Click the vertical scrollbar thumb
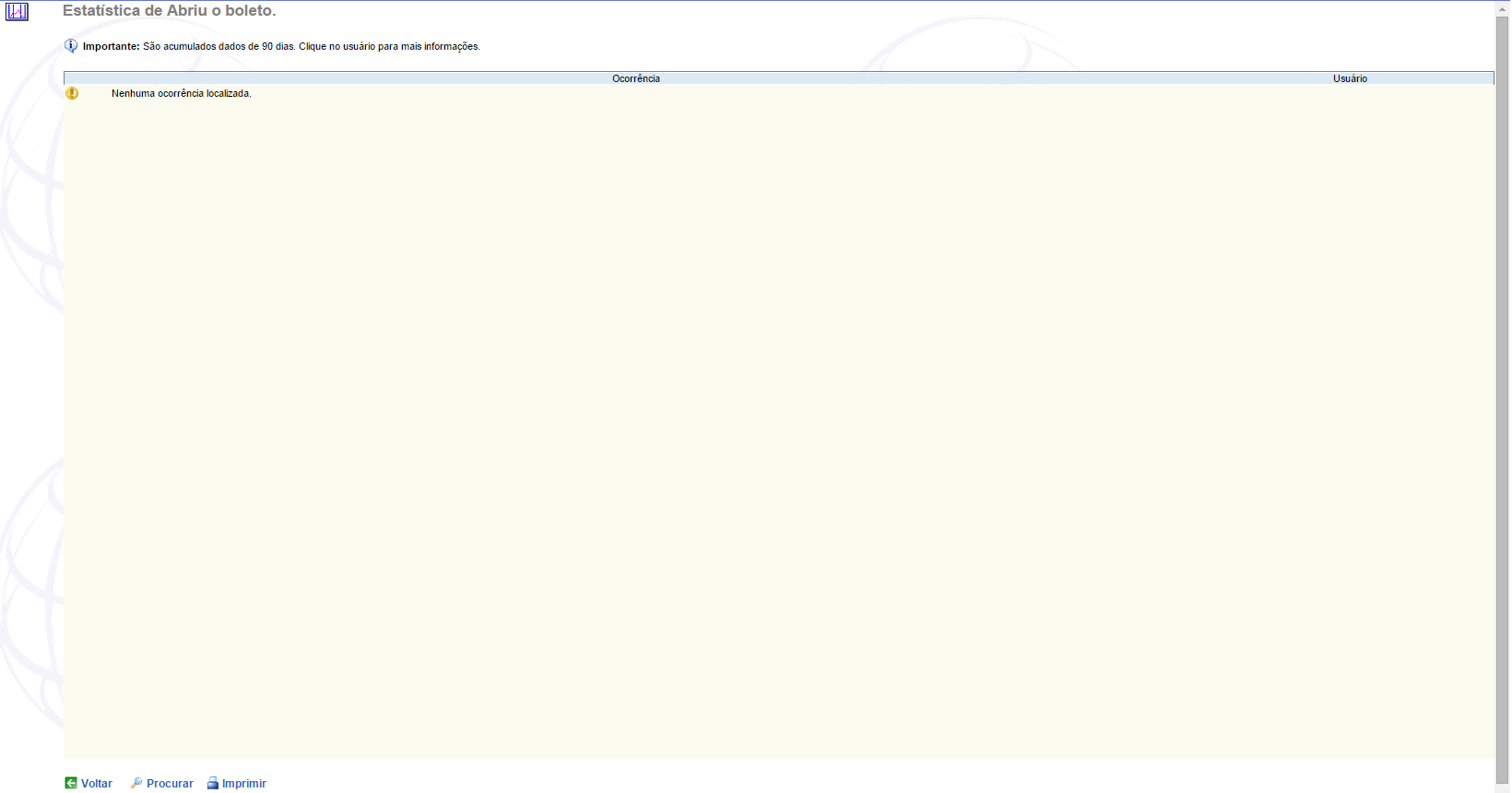Viewport: 1512px width, 793px height. coord(1502,369)
